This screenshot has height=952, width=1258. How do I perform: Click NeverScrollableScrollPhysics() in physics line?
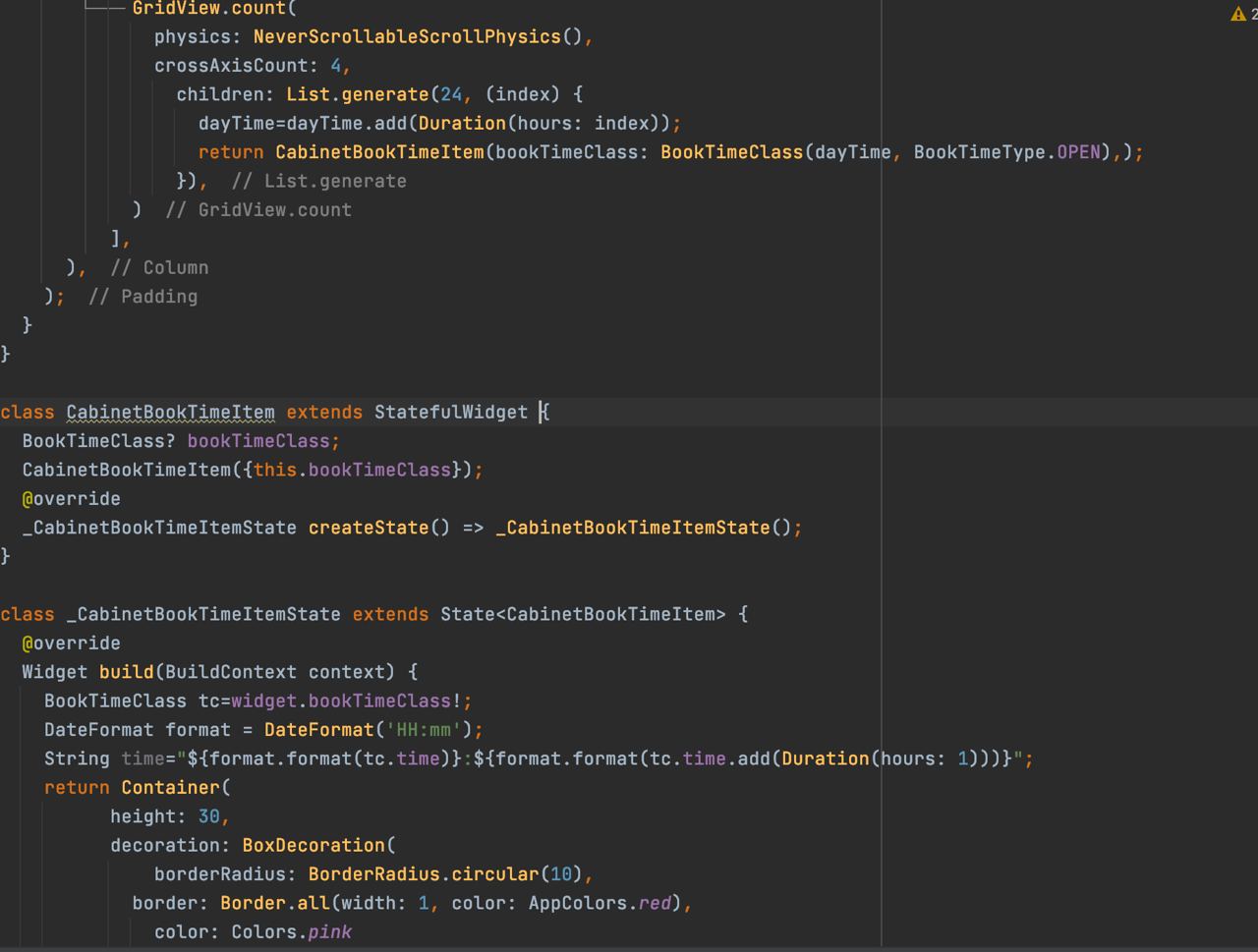click(418, 36)
